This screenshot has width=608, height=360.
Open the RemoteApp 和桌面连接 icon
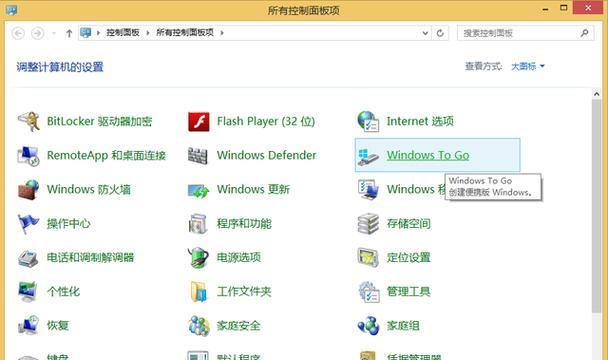click(x=28, y=156)
